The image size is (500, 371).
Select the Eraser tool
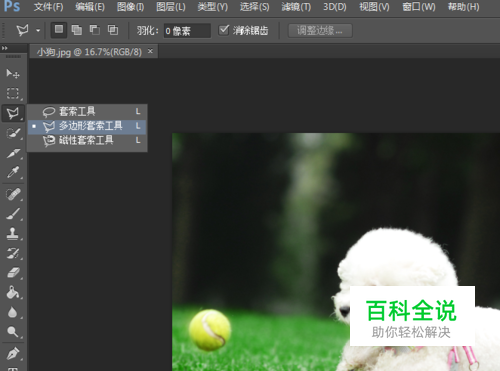(x=13, y=273)
